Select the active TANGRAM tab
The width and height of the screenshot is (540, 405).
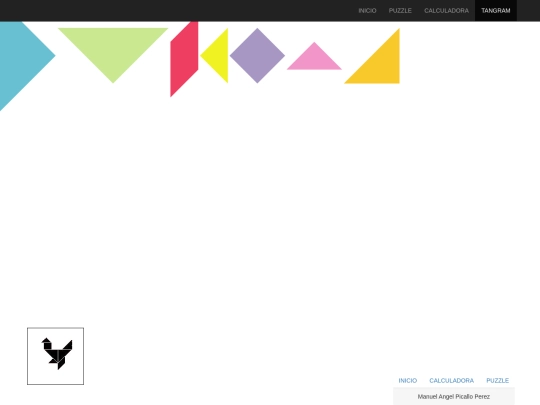click(496, 11)
